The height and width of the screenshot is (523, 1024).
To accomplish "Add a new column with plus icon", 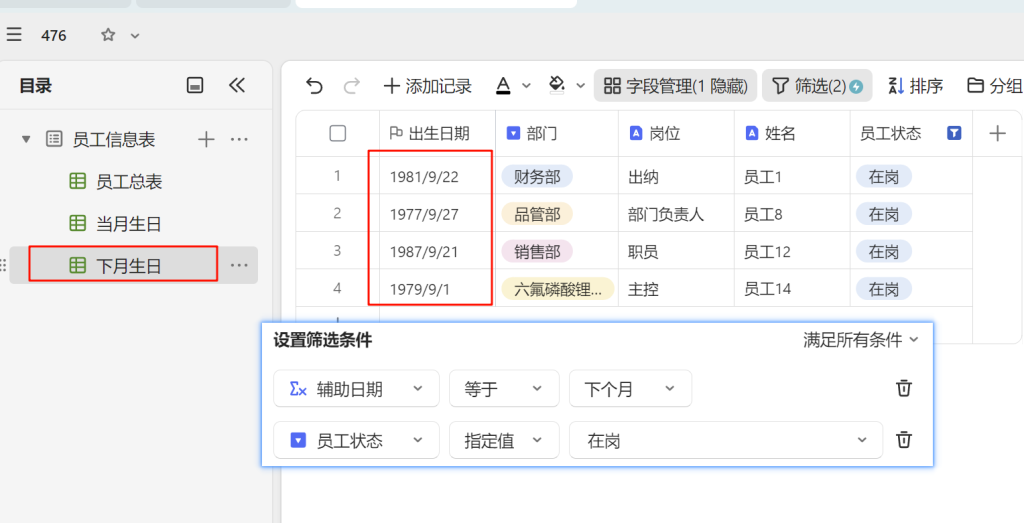I will pyautogui.click(x=997, y=134).
